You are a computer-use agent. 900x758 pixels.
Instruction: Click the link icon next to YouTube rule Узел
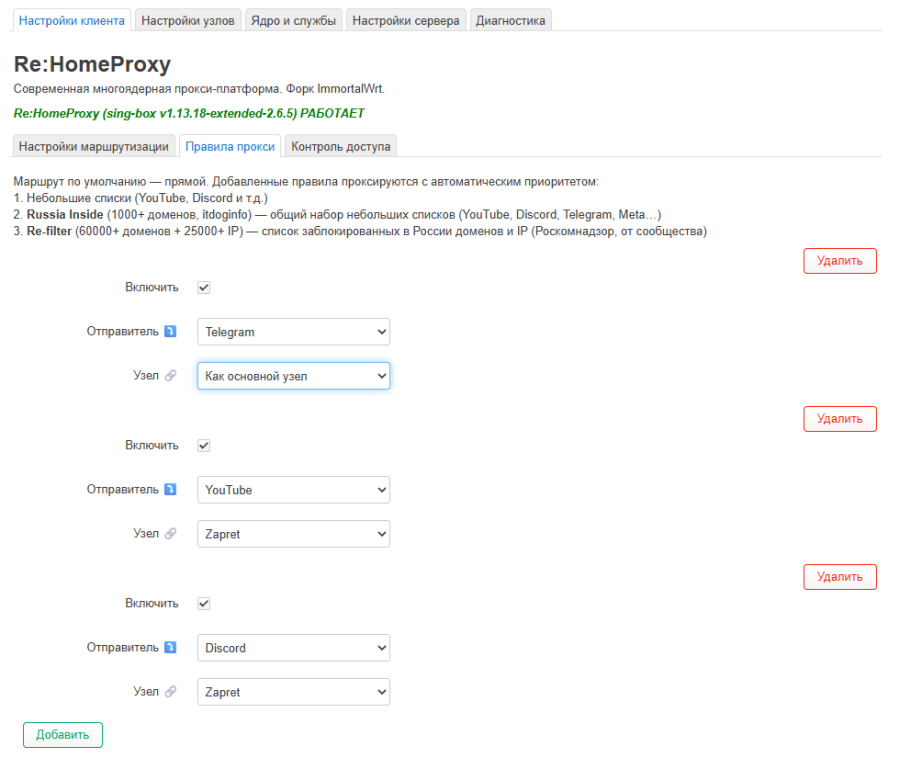[170, 533]
